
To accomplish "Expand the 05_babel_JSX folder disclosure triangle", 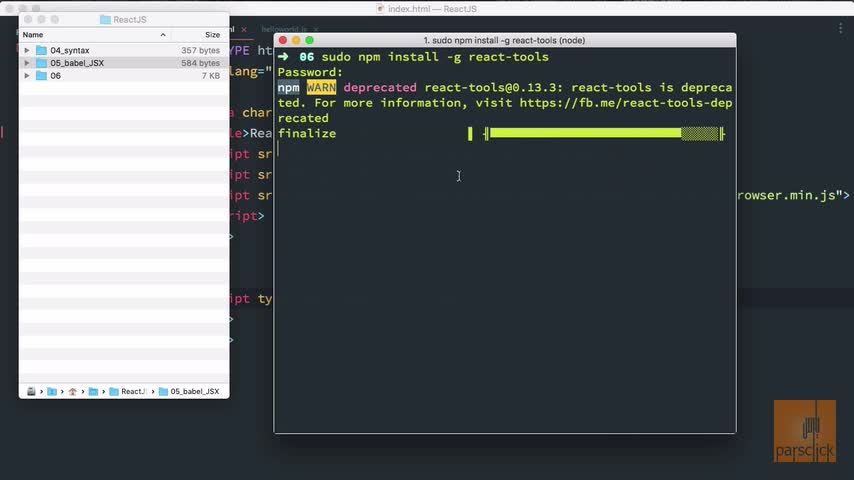I will pyautogui.click(x=27, y=63).
